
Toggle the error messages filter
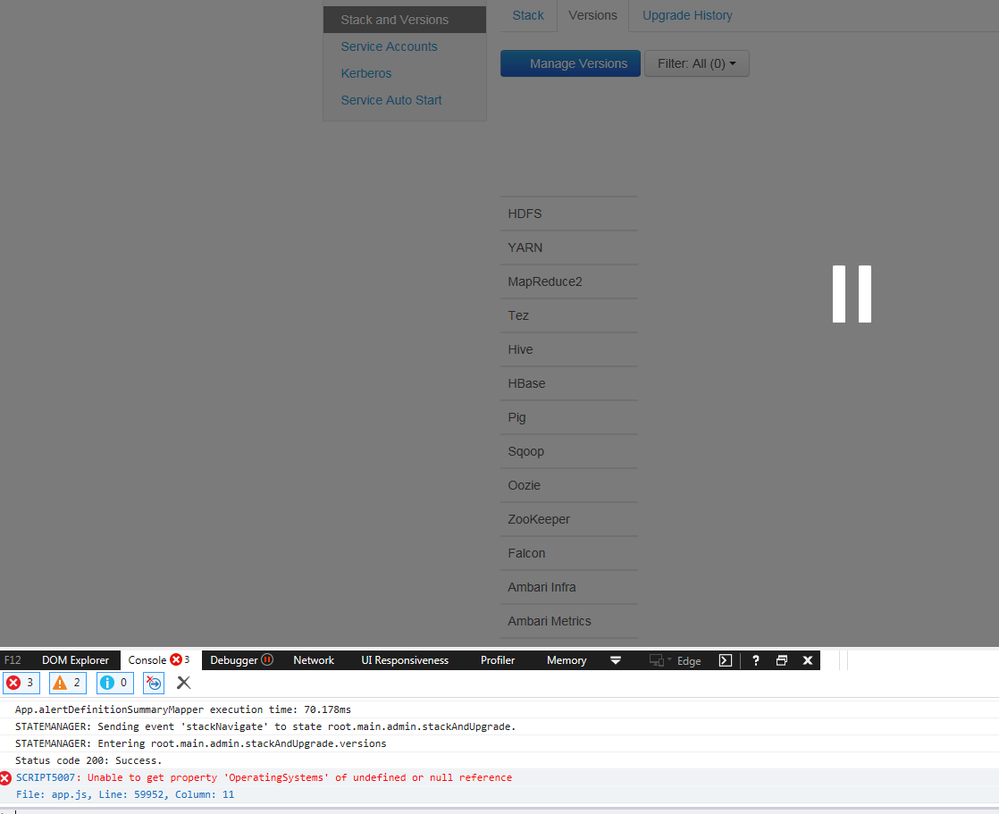click(x=21, y=682)
